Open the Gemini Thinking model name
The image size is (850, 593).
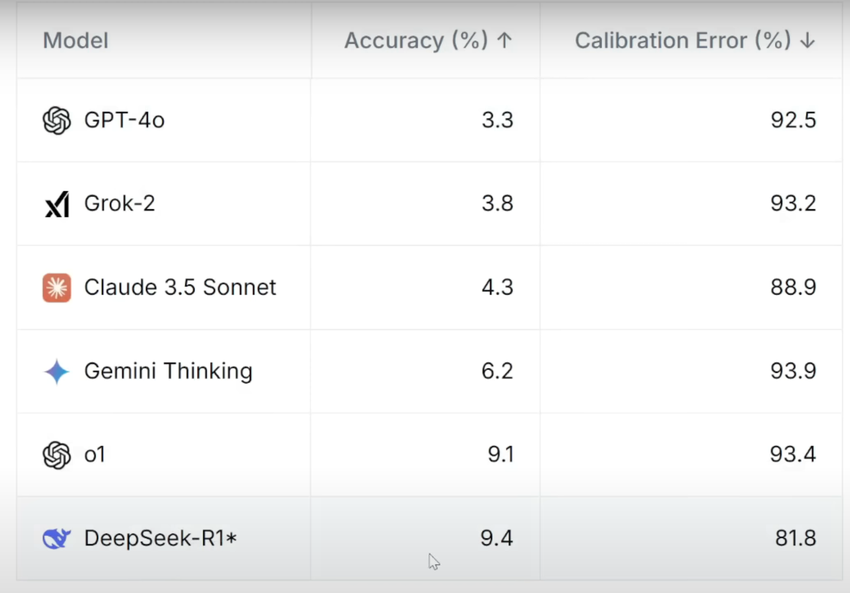168,372
